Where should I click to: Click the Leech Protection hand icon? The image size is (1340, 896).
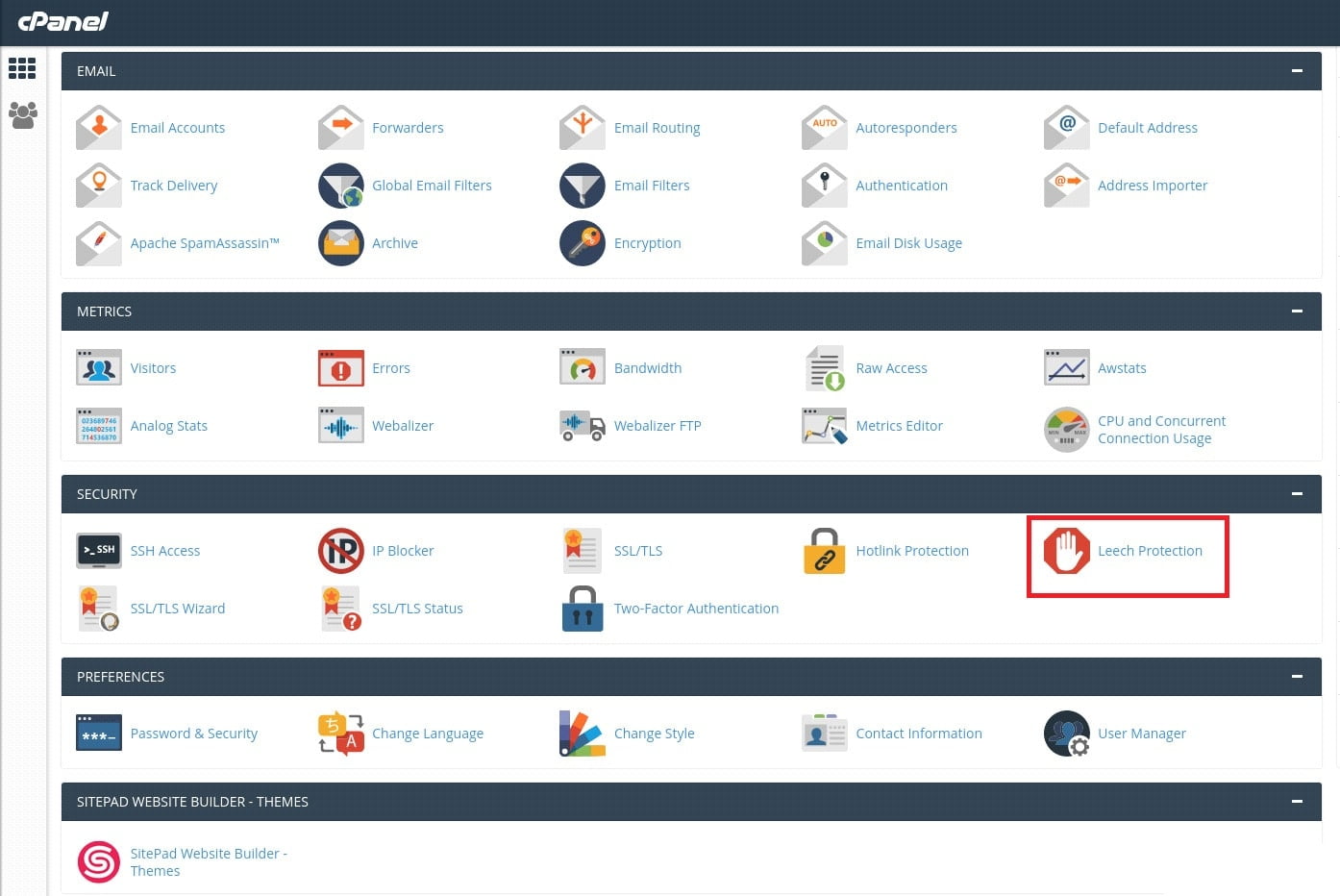1066,551
